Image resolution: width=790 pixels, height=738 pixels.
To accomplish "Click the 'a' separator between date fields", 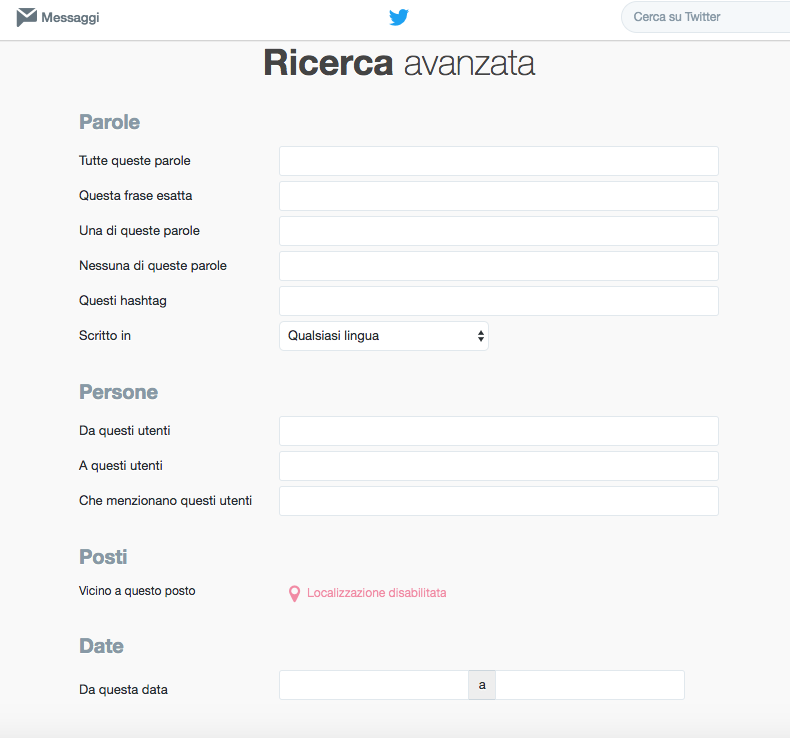I will 482,685.
